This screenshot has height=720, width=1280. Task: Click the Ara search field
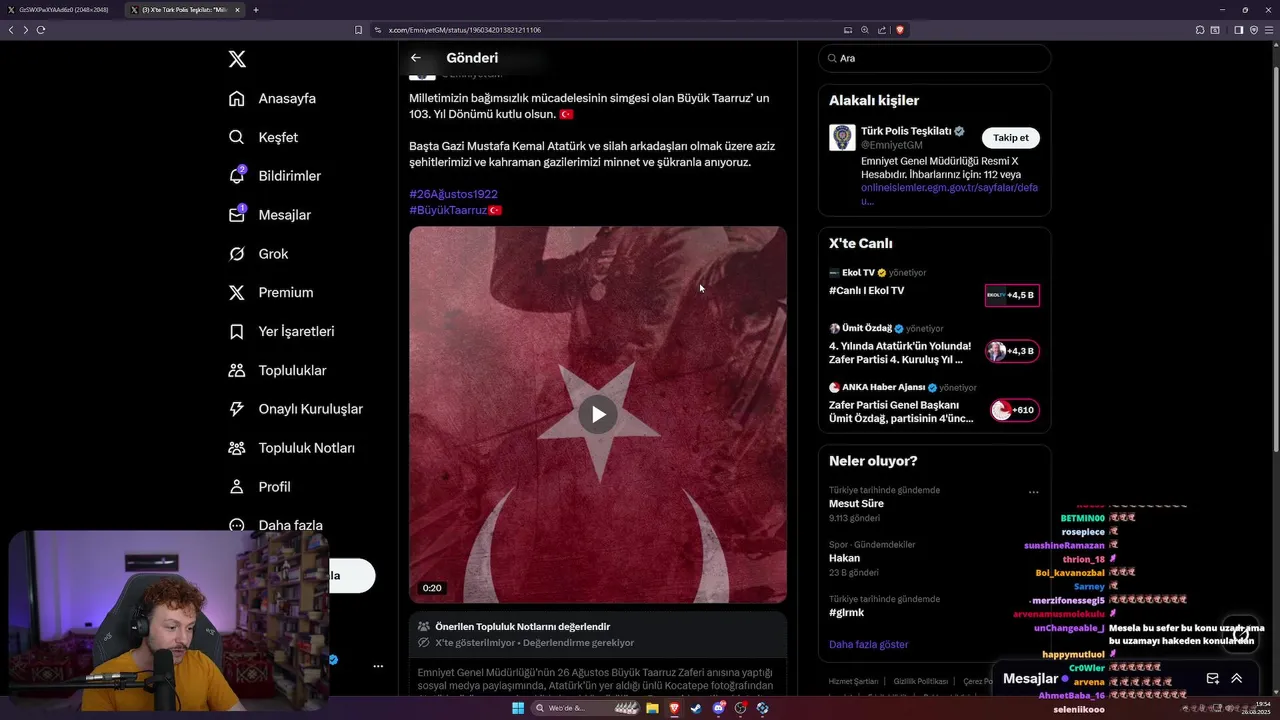coord(934,58)
